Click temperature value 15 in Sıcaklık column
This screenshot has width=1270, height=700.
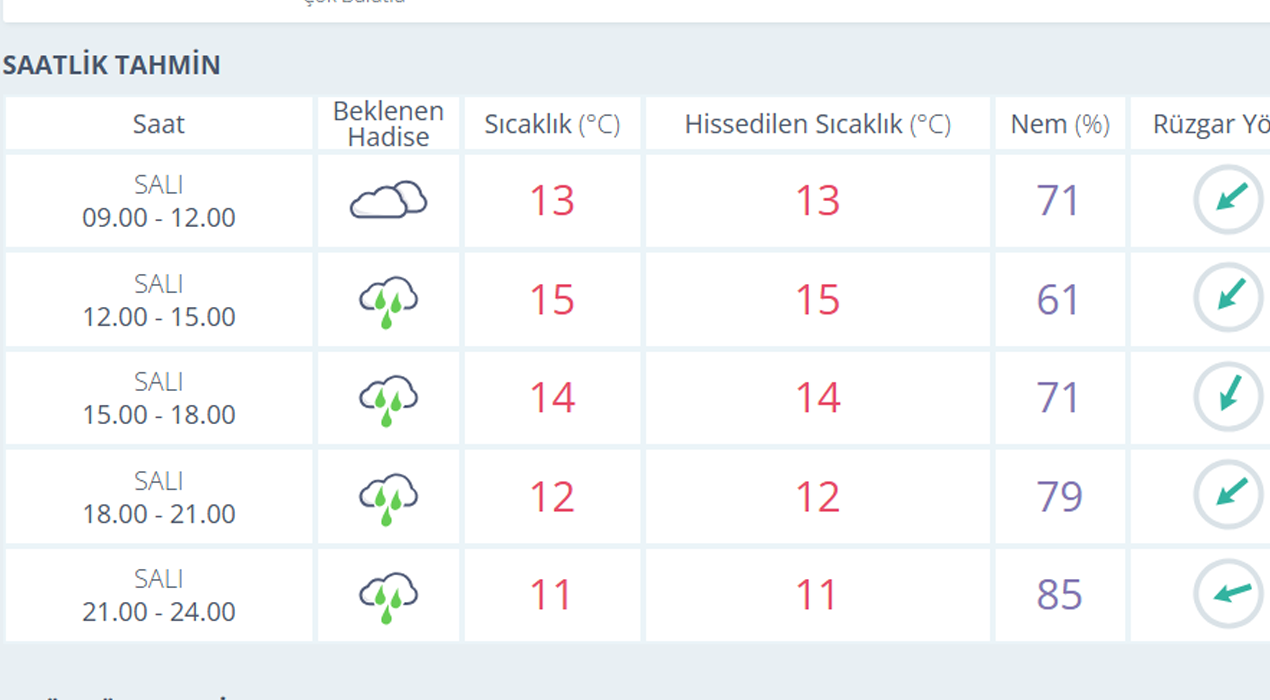552,300
